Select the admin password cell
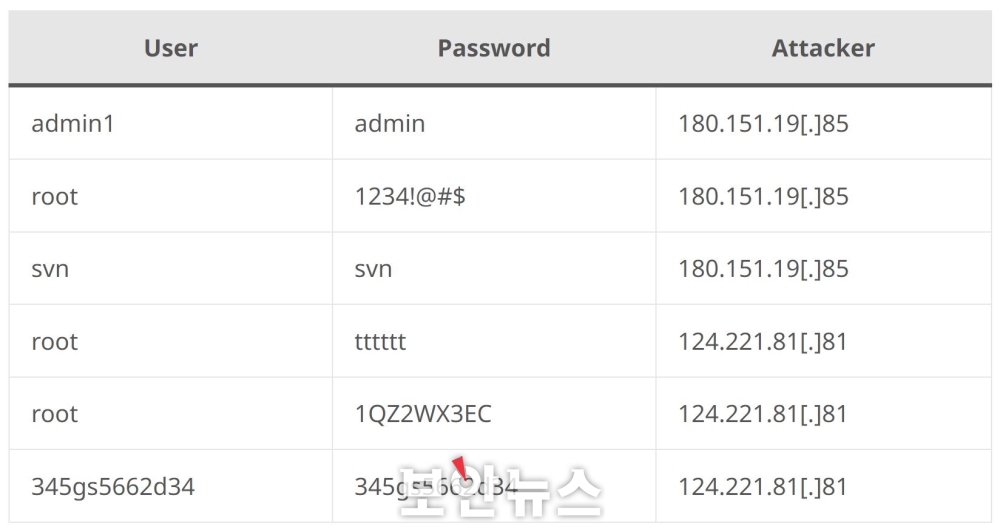The width and height of the screenshot is (1000, 532). point(494,123)
